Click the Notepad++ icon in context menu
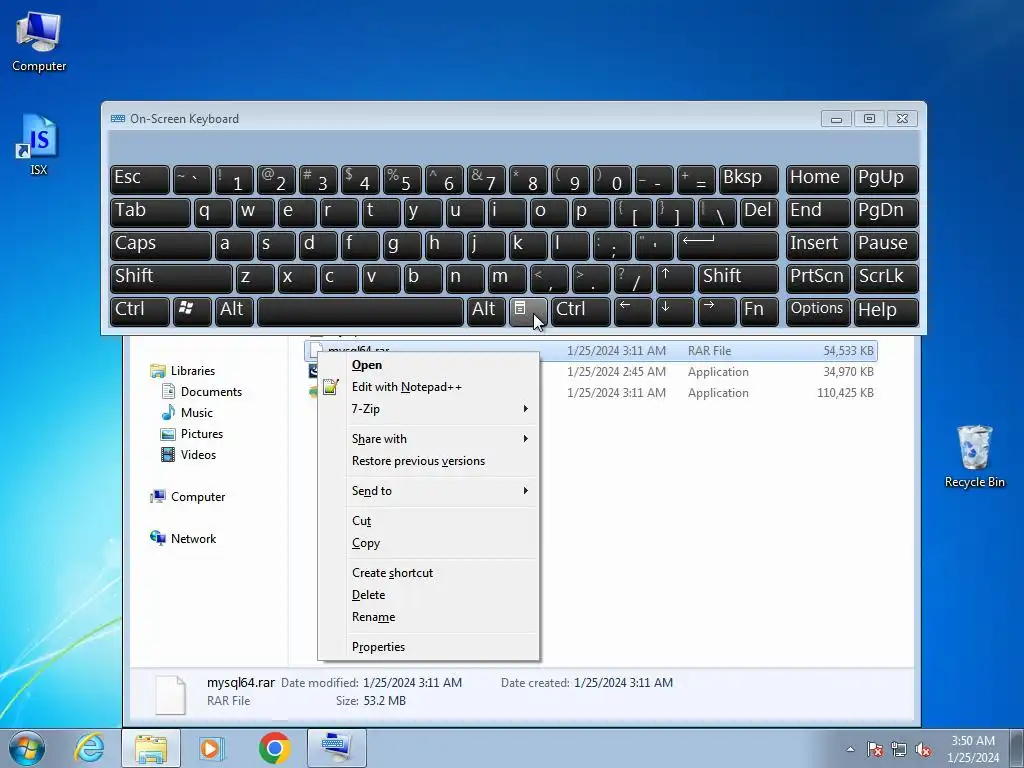Viewport: 1024px width, 768px height. point(330,387)
